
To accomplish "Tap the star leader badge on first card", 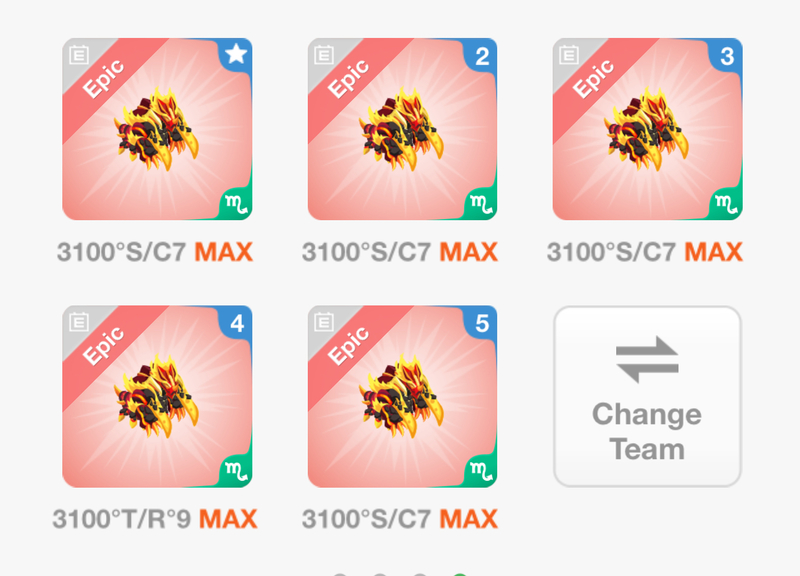I will click(236, 54).
